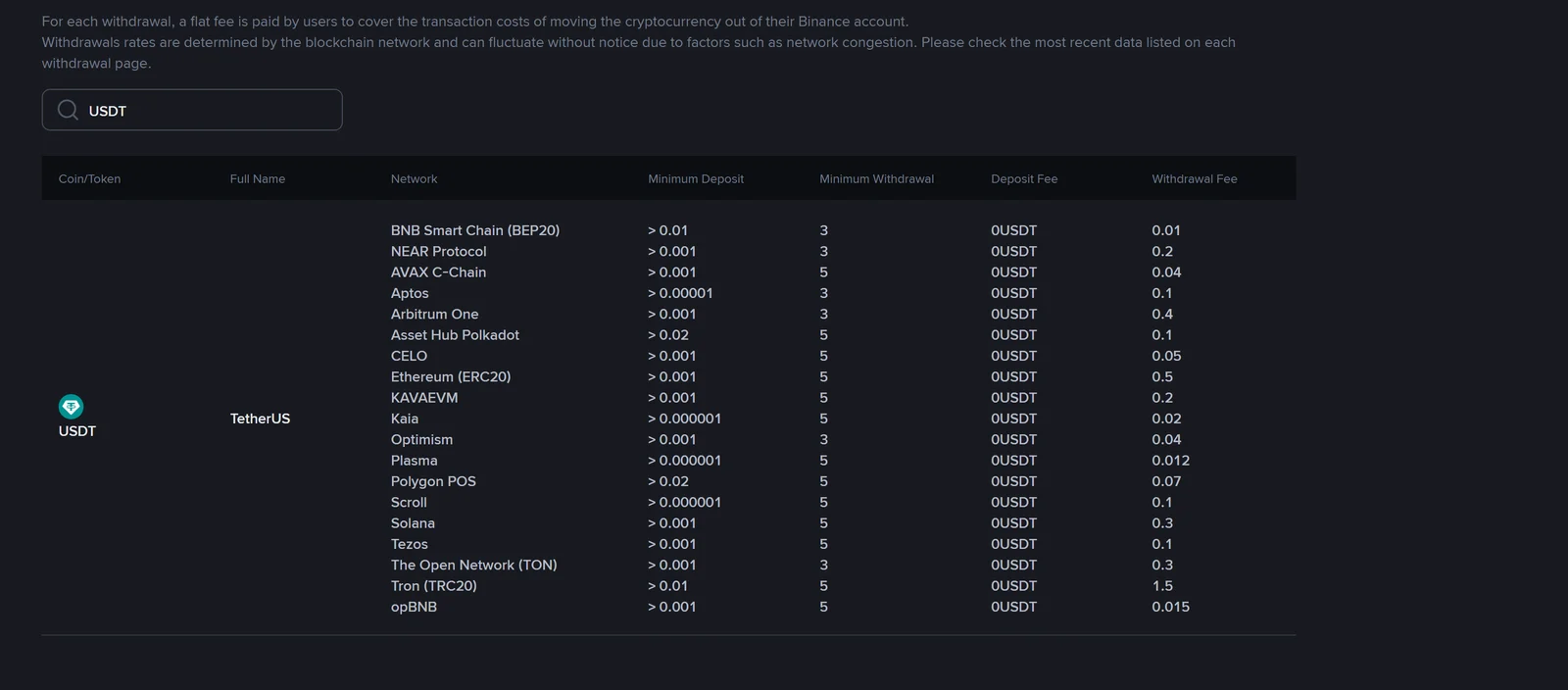Click the 0.015 withdrawal fee for opBNB
The height and width of the screenshot is (690, 1568).
(x=1171, y=607)
